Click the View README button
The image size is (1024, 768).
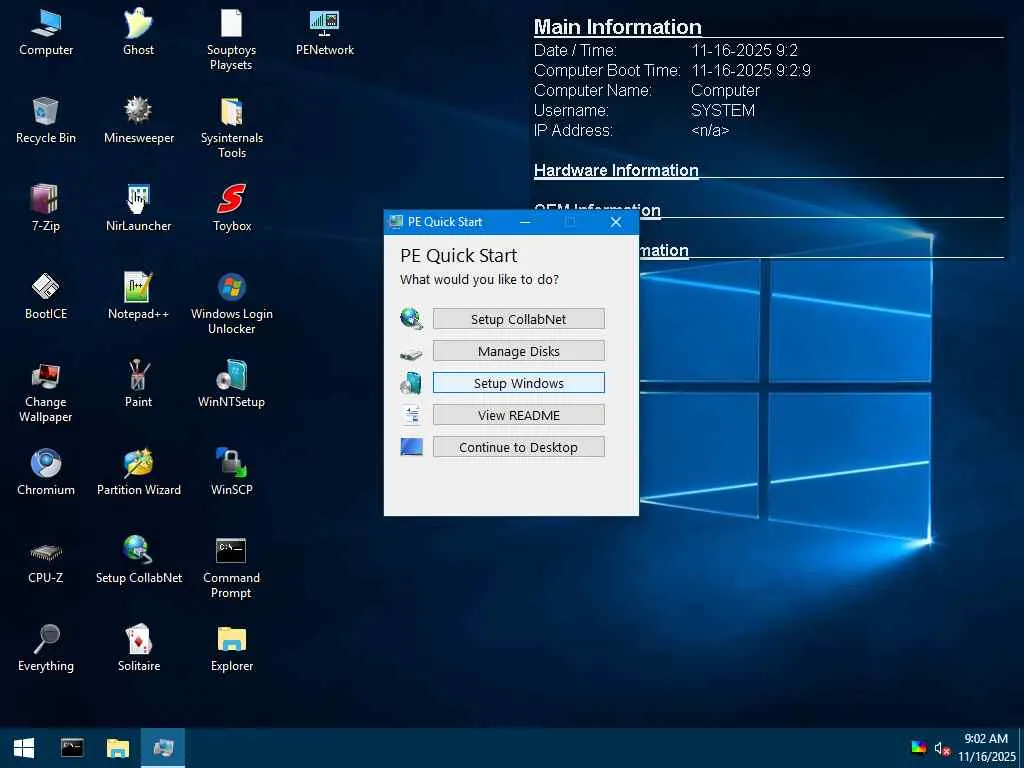519,415
